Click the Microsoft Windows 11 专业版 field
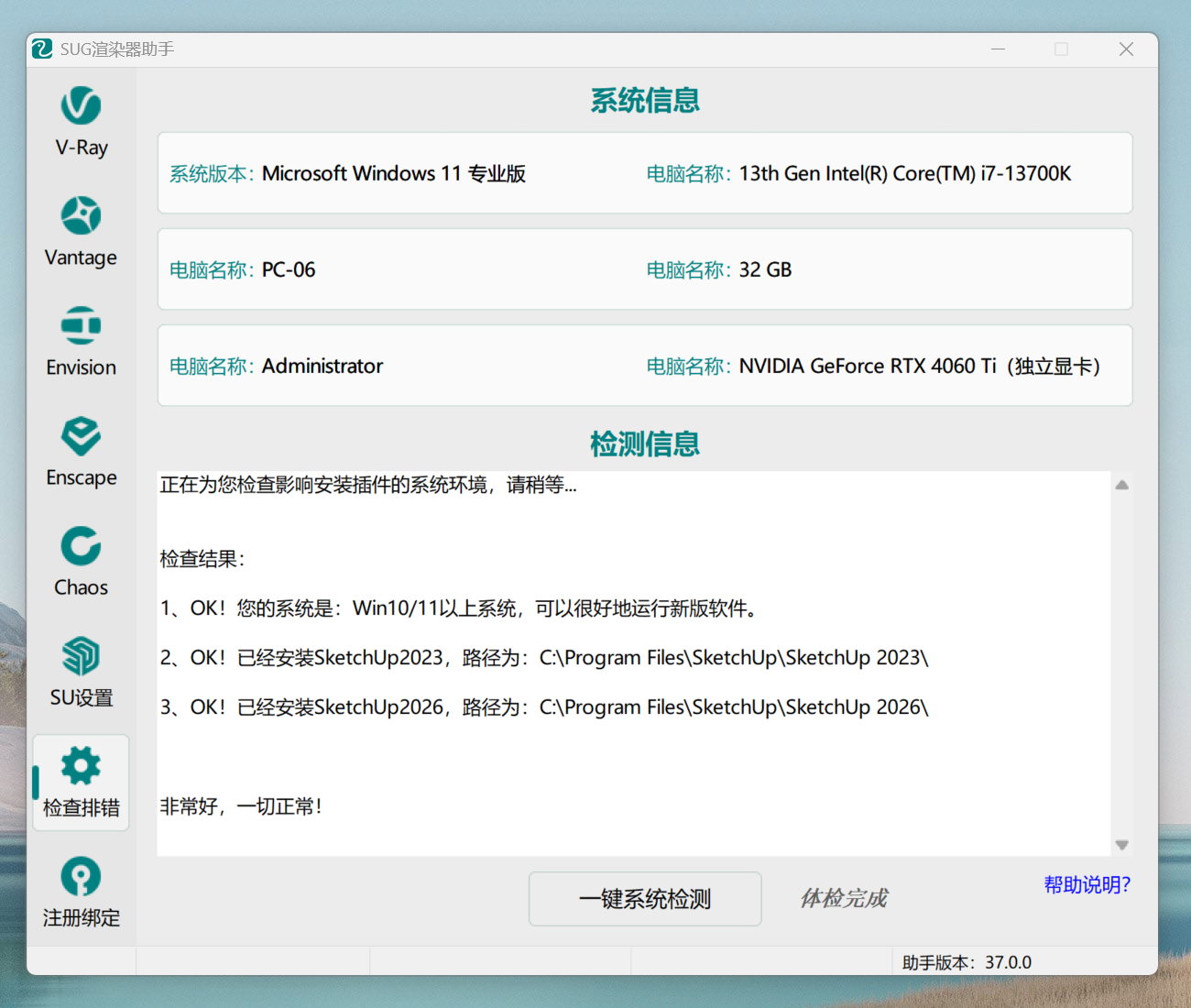Screen dimensions: 1191x1008 coord(393,174)
